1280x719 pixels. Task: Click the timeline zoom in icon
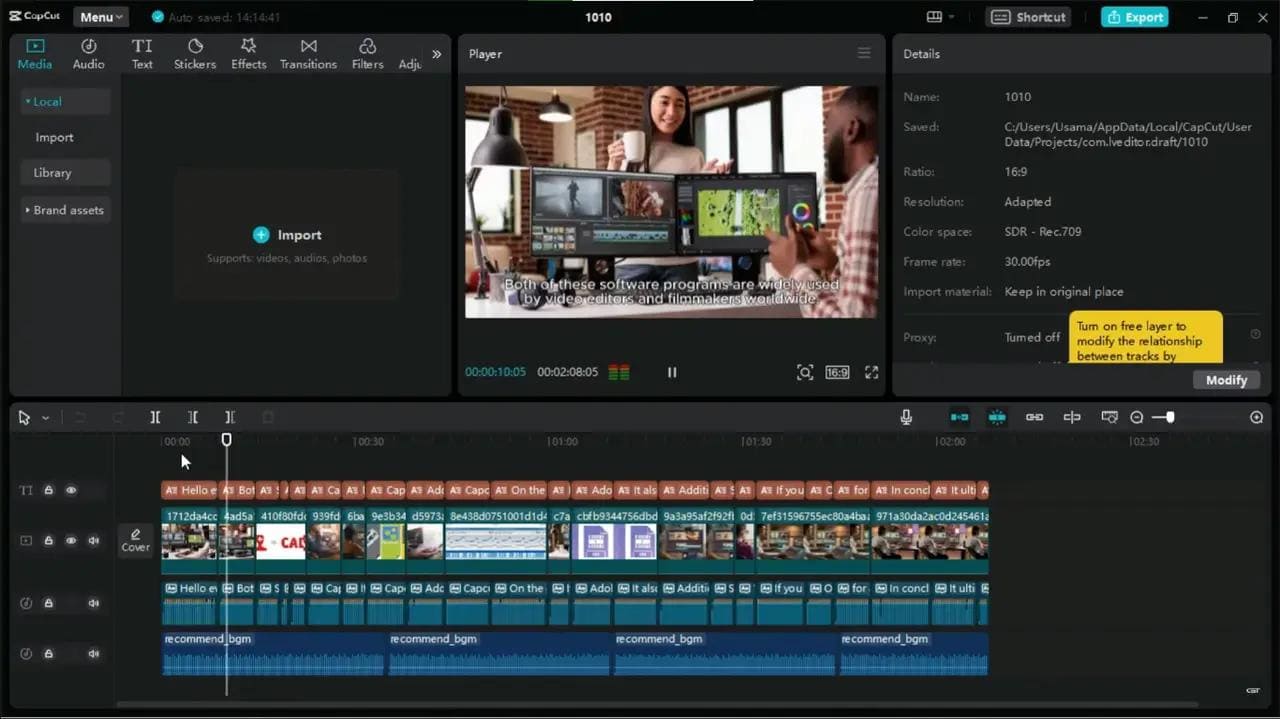point(1257,417)
